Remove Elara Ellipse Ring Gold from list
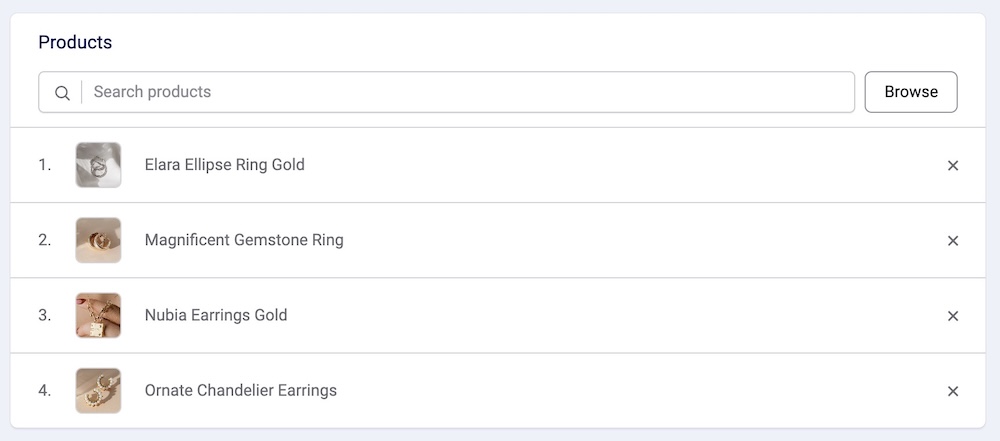 [953, 166]
